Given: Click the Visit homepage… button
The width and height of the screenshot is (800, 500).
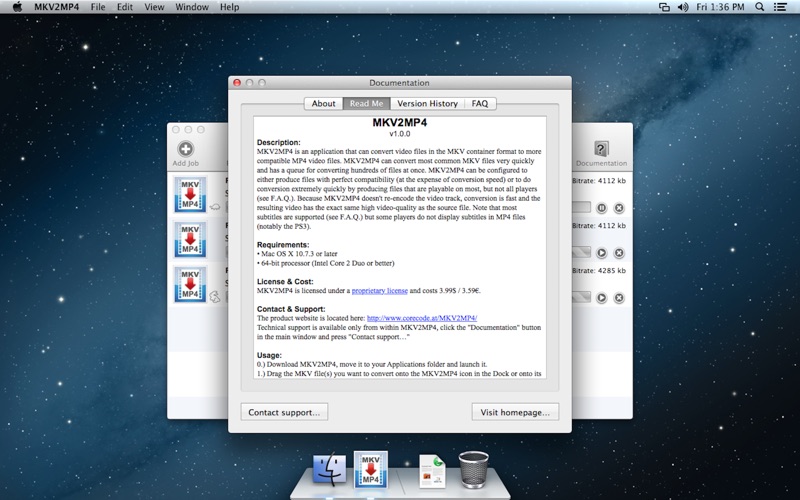Looking at the screenshot, I should point(515,412).
